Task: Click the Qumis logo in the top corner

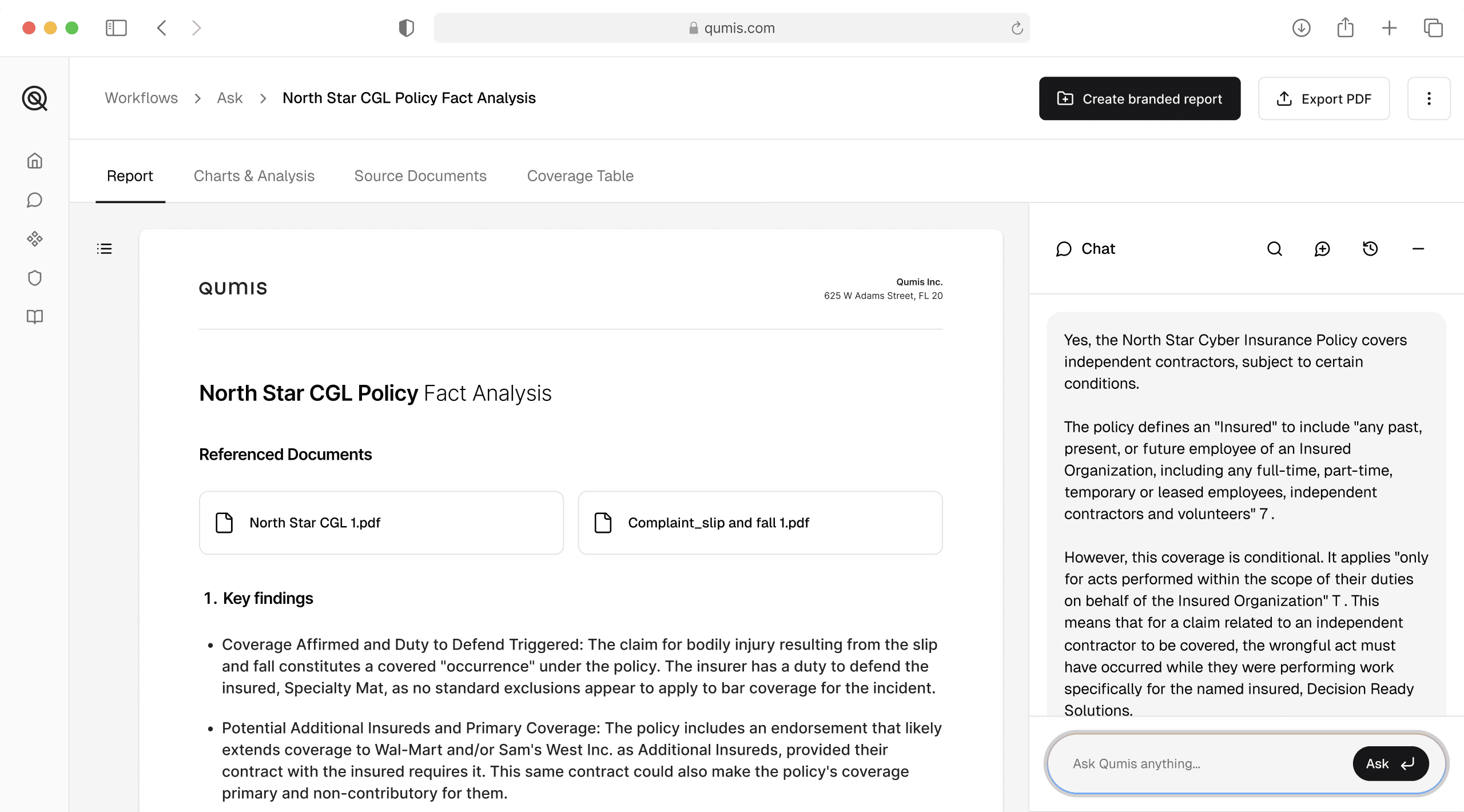Action: point(35,98)
